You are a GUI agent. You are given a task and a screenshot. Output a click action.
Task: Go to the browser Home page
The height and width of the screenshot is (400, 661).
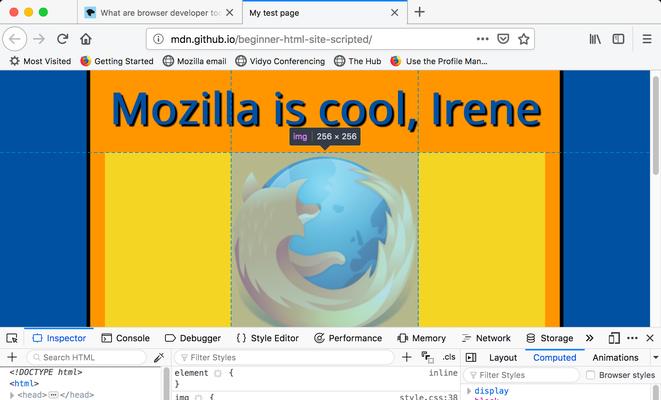(86, 39)
